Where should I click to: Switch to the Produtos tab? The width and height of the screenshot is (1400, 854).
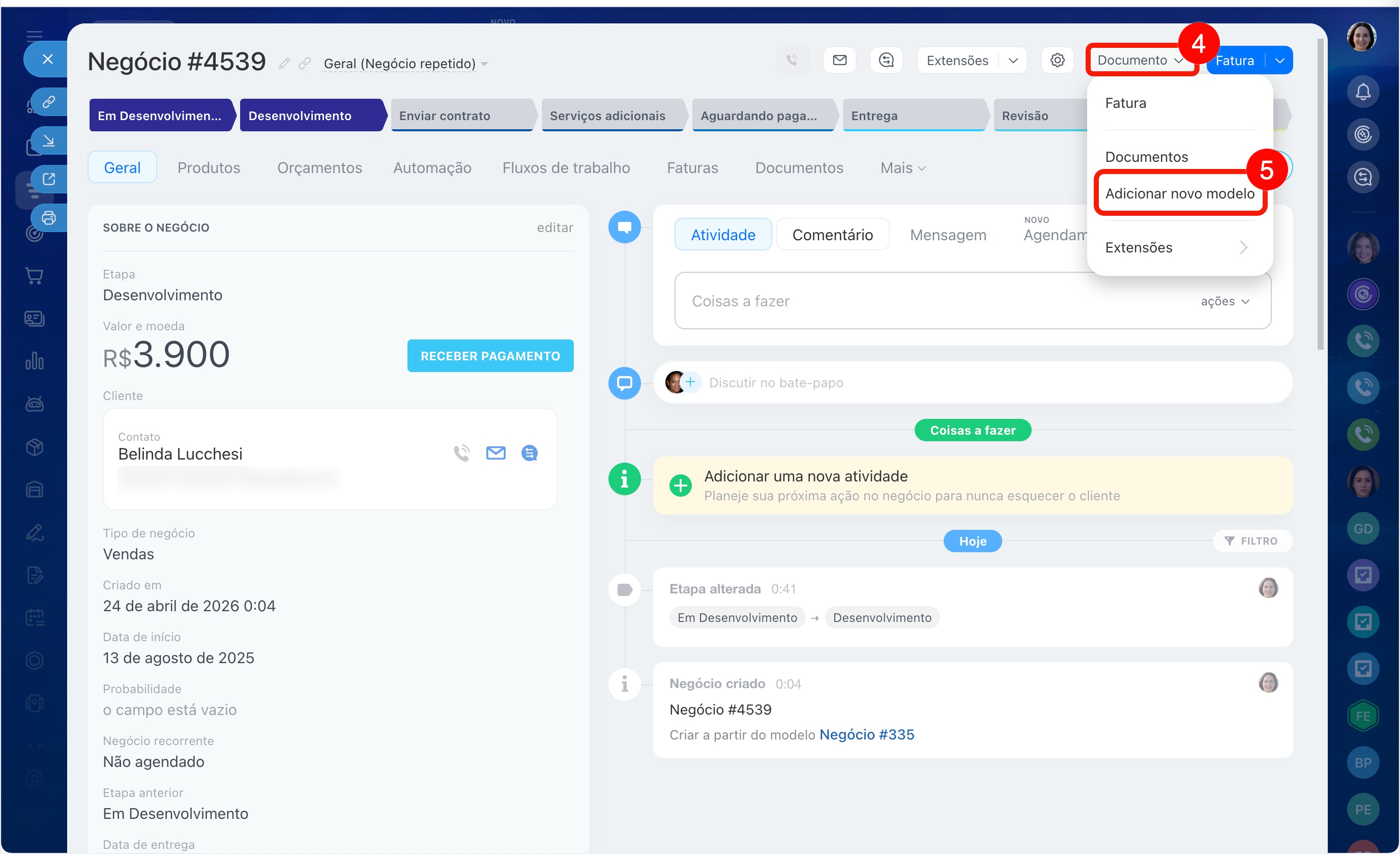[209, 168]
